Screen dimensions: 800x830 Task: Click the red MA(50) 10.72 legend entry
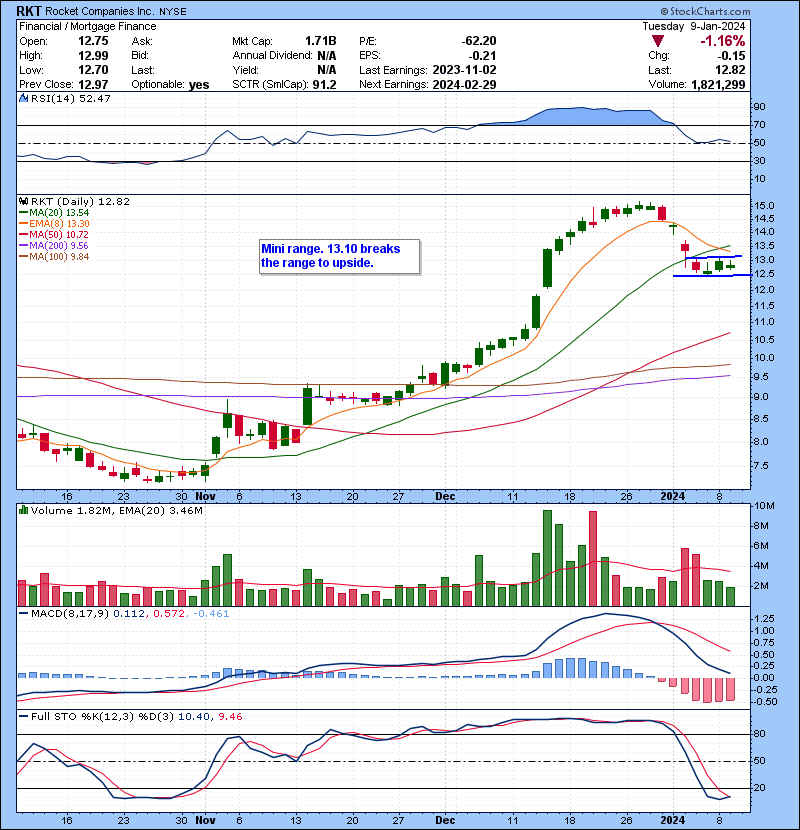(x=54, y=234)
